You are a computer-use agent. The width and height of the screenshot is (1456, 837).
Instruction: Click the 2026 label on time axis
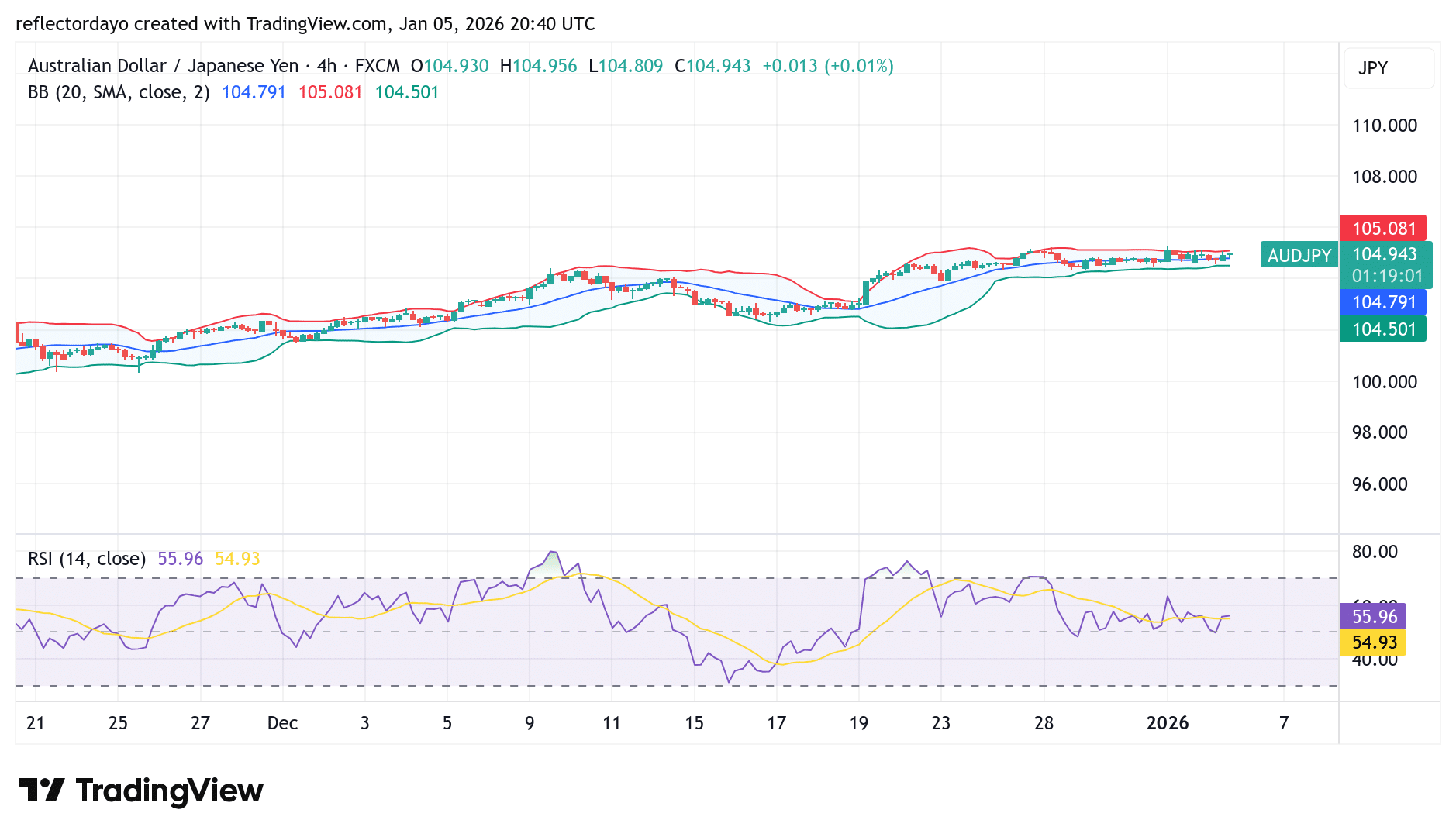1169,723
